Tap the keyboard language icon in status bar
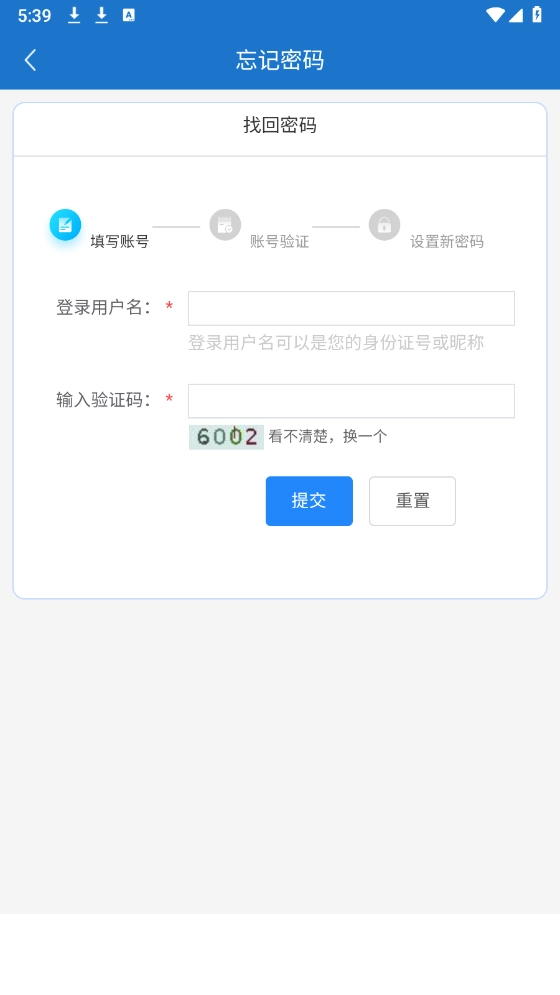 click(x=129, y=15)
